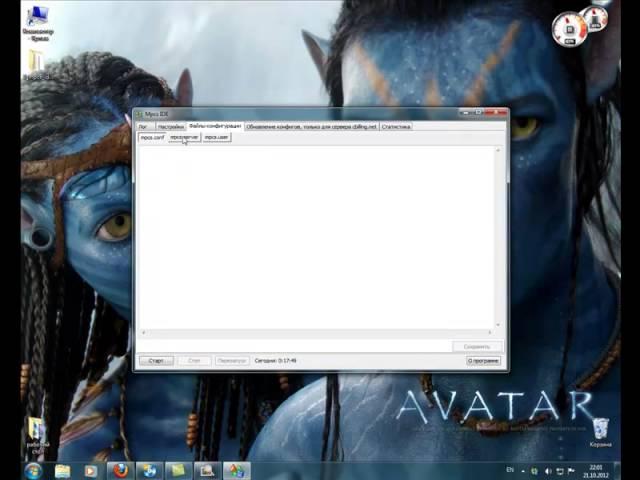Click the taskbar clock showing 22:01
Viewport: 640px width, 480px height.
click(596, 471)
